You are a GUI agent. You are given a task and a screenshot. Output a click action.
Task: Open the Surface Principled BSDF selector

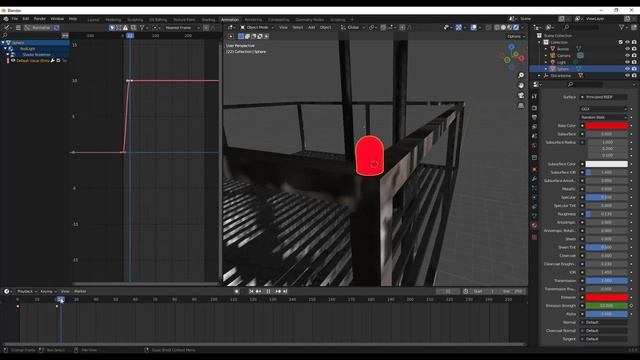[604, 97]
